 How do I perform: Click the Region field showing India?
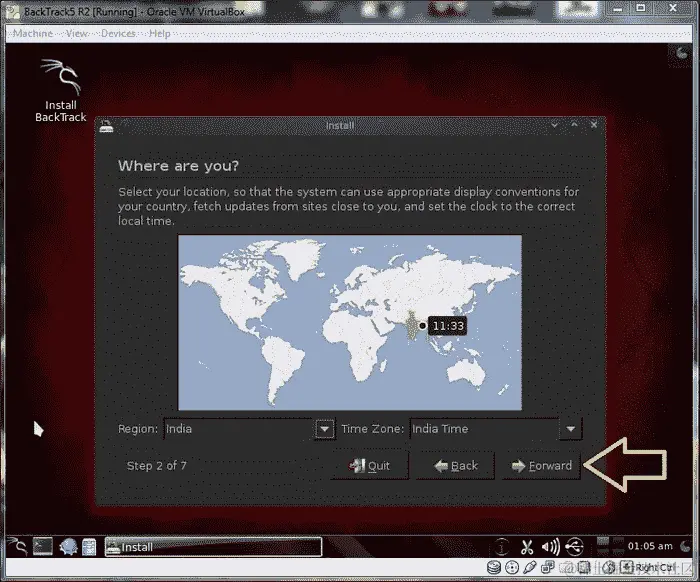[x=239, y=429]
